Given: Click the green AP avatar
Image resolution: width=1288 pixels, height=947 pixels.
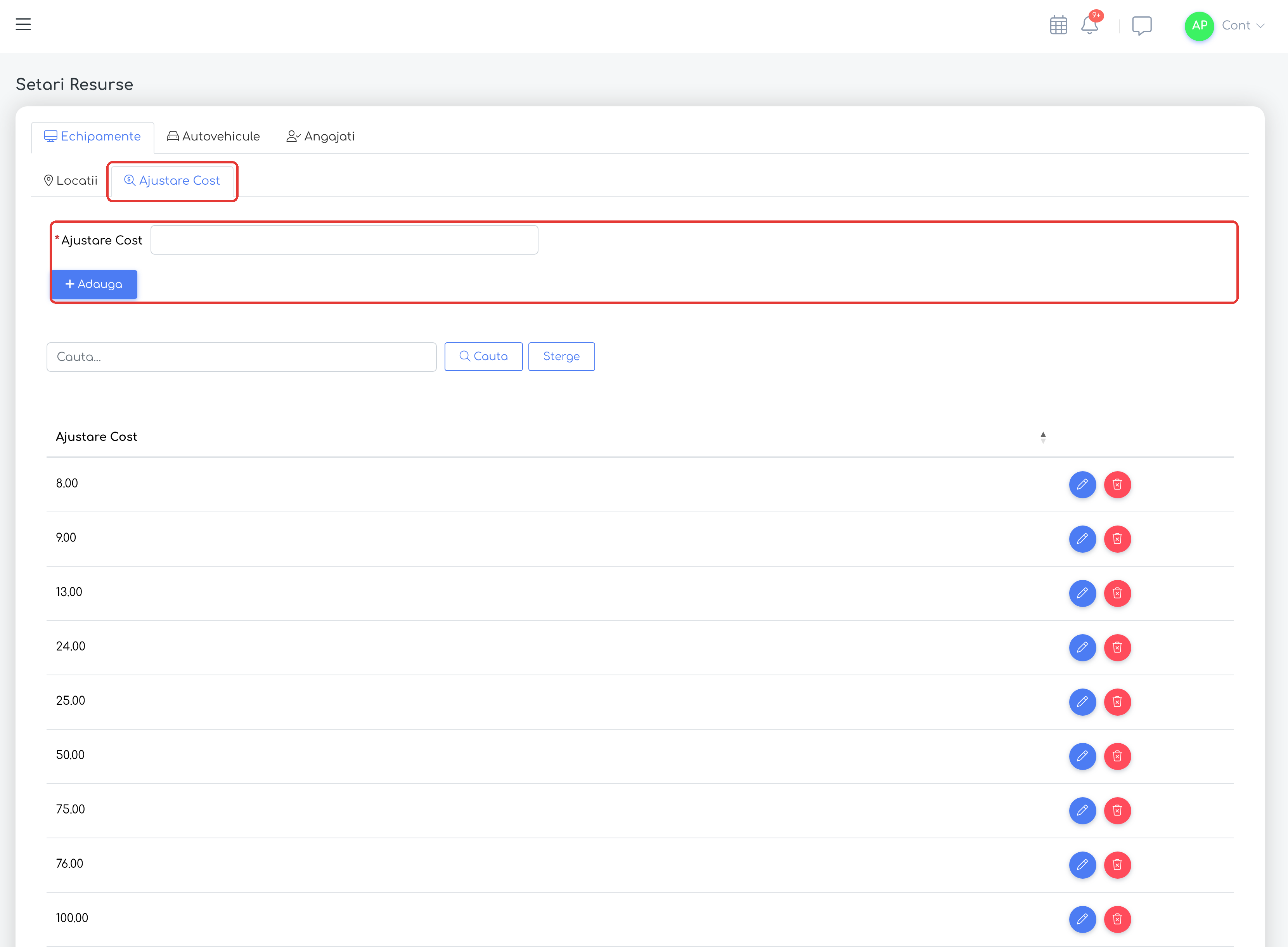Looking at the screenshot, I should pyautogui.click(x=1199, y=26).
